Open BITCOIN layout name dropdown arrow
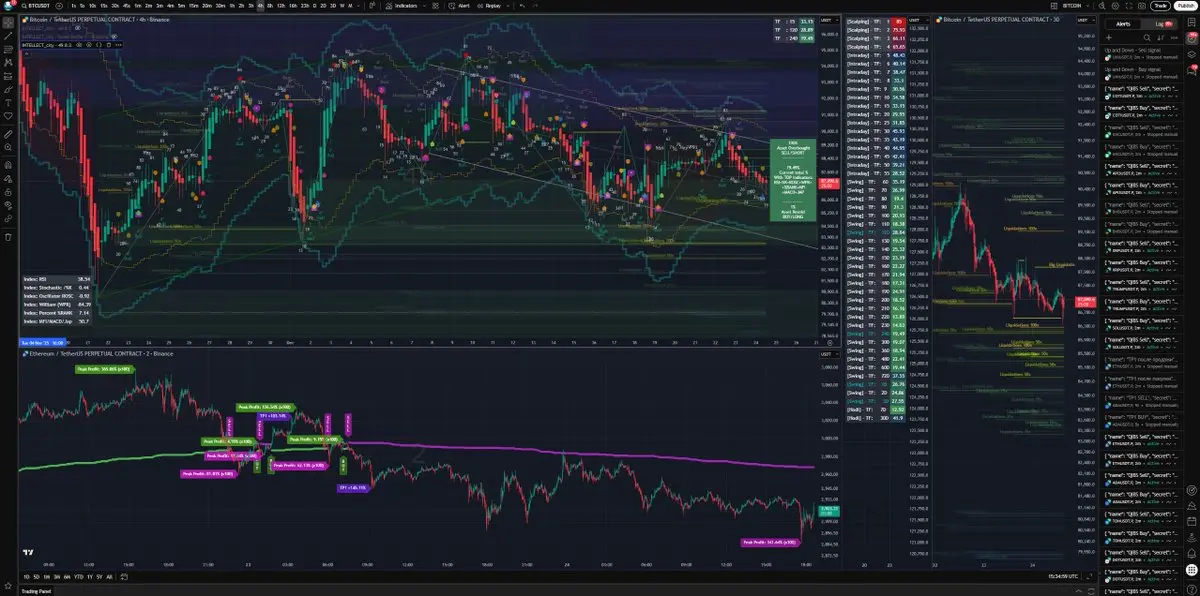Viewport: 1200px width, 596px height. click(x=1087, y=6)
